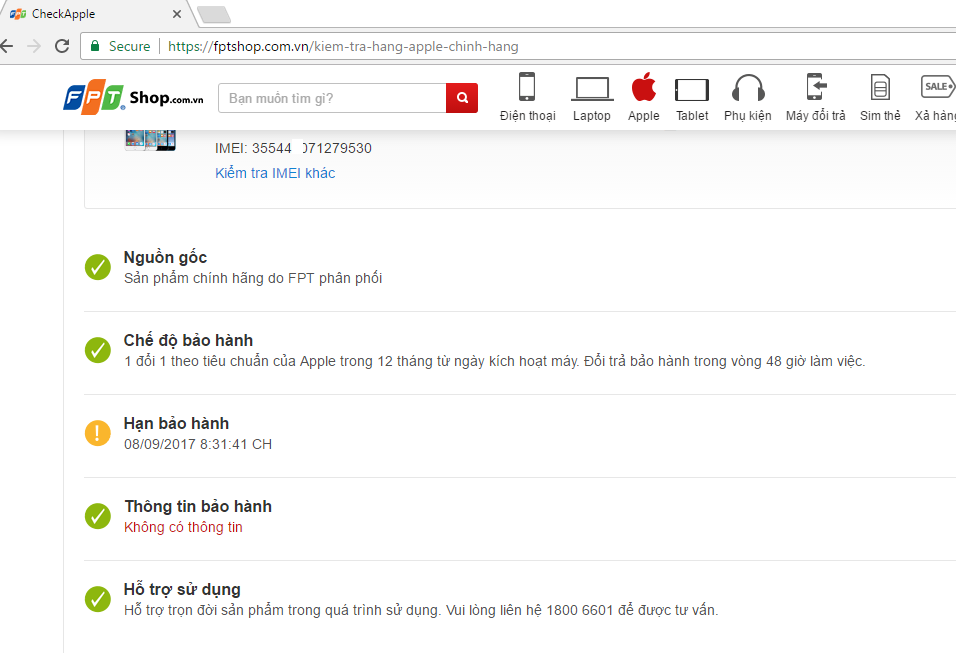Click the warranty date 08/09/2017 8:31:41 CH
Screen dimensions: 956x653
click(x=198, y=444)
